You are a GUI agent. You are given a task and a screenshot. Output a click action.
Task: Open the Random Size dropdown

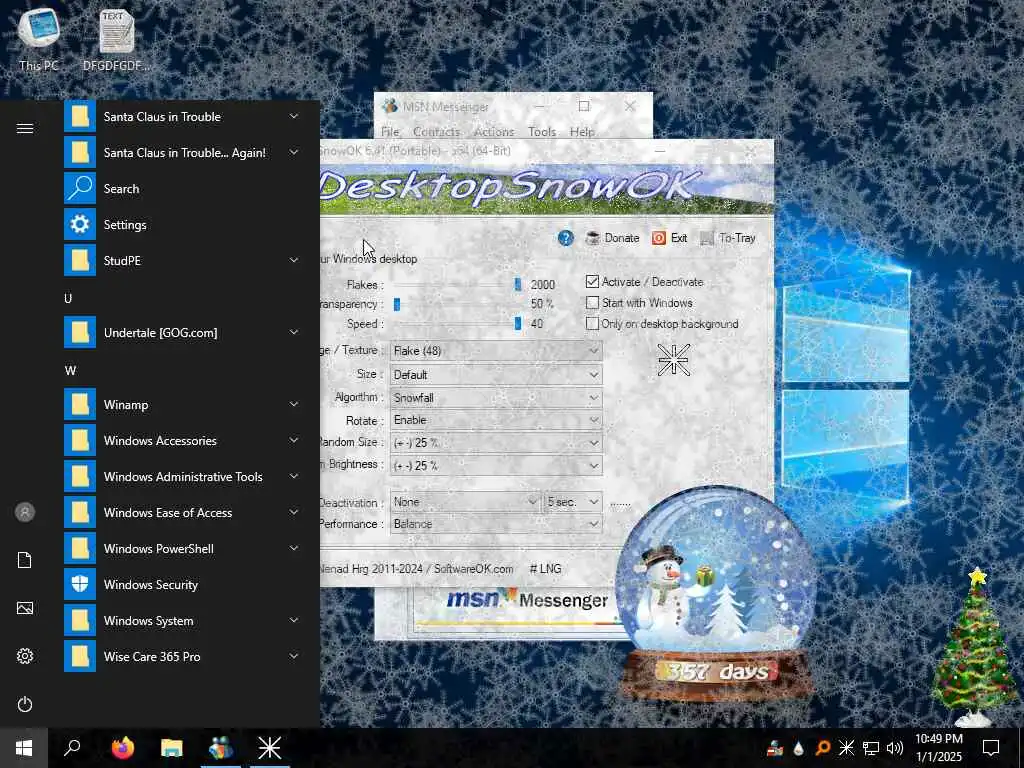[x=496, y=443]
